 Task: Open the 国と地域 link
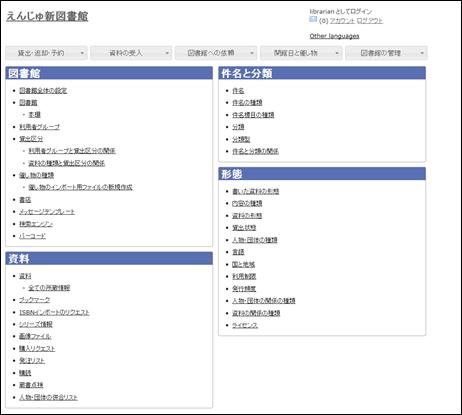point(243,264)
